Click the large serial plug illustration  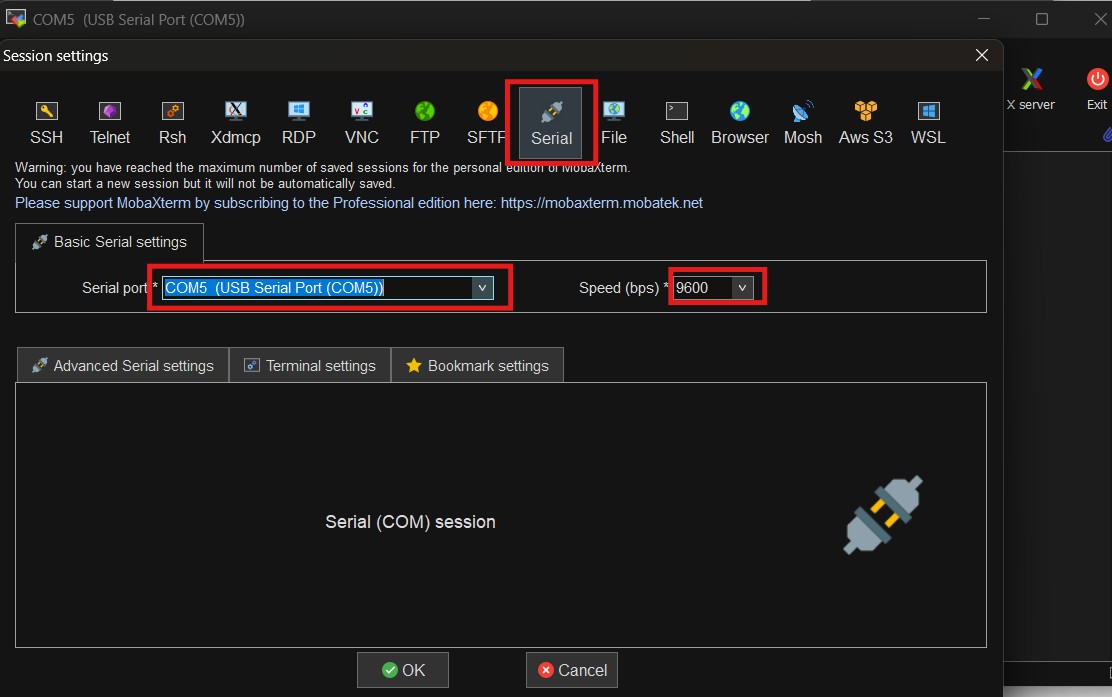883,514
